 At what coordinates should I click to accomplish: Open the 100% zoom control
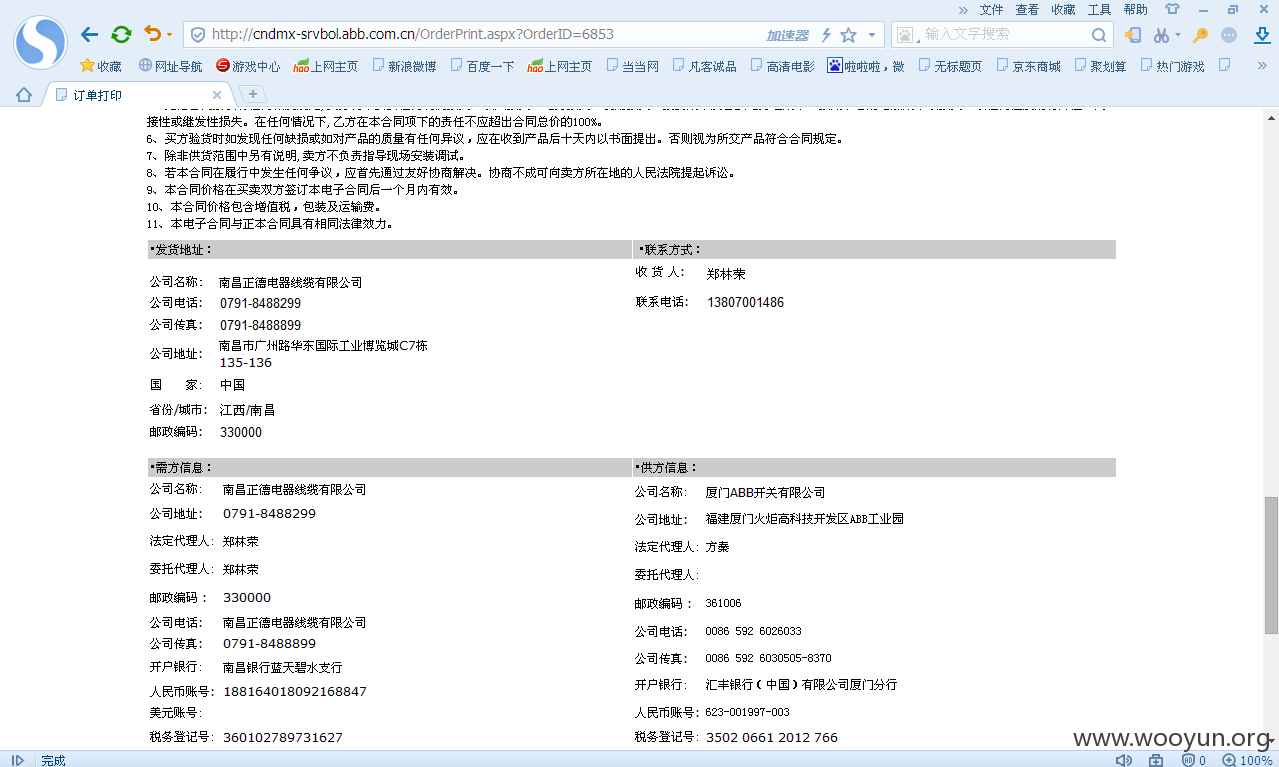[1249, 760]
